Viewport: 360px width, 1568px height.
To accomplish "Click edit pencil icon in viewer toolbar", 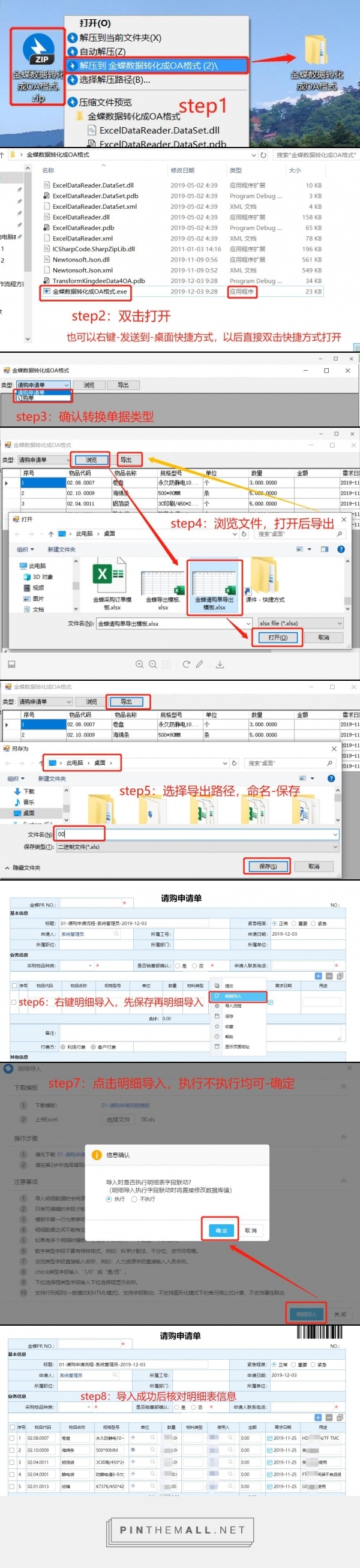I will point(199,664).
